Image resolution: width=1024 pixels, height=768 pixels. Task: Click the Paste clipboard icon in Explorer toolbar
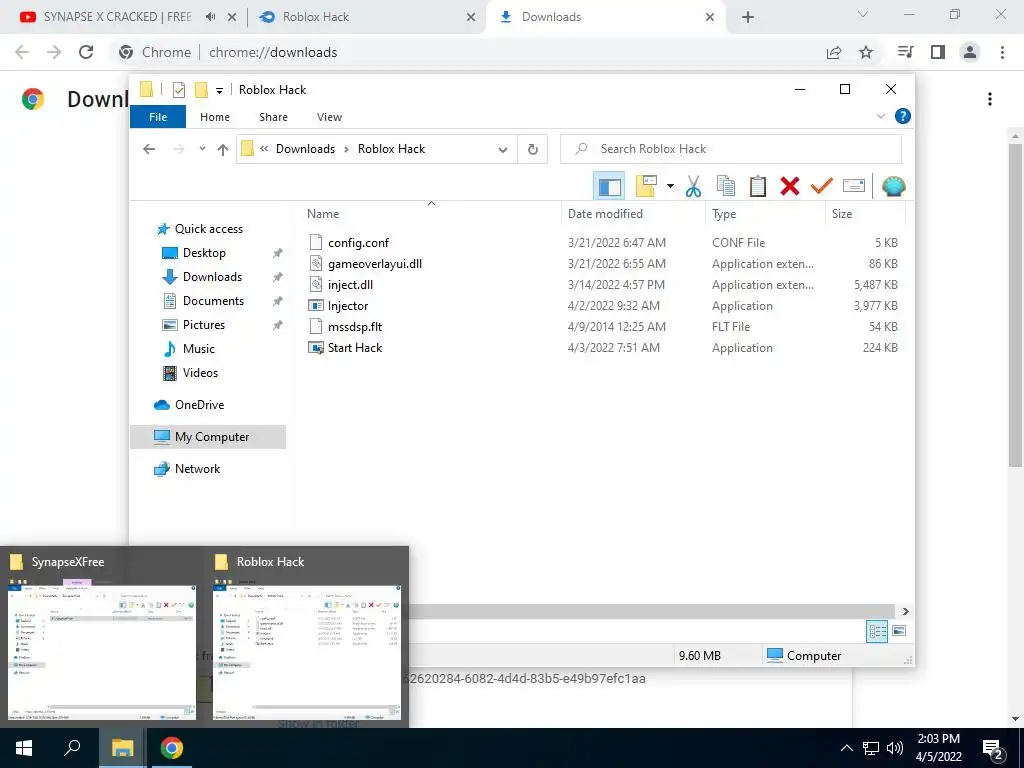(758, 186)
